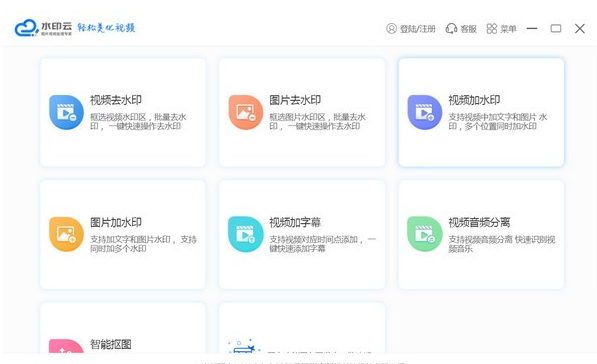
Task: Open the 视频去水印 blue video icon
Action: click(x=66, y=112)
